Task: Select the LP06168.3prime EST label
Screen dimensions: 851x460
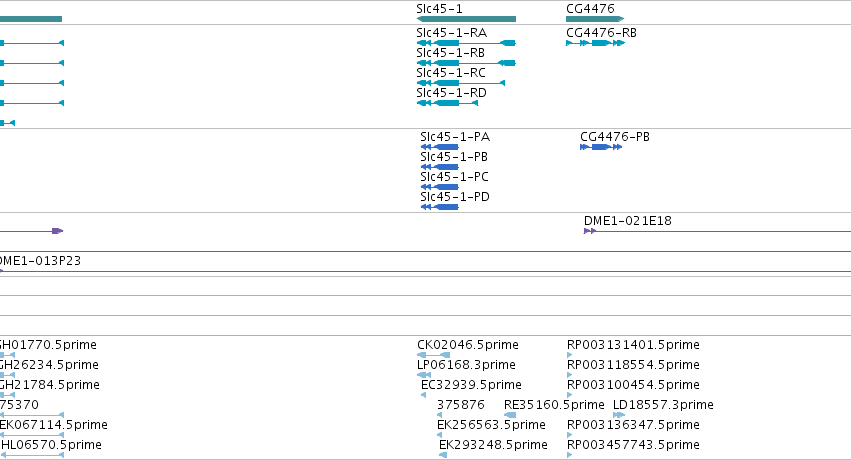Action: click(x=466, y=366)
